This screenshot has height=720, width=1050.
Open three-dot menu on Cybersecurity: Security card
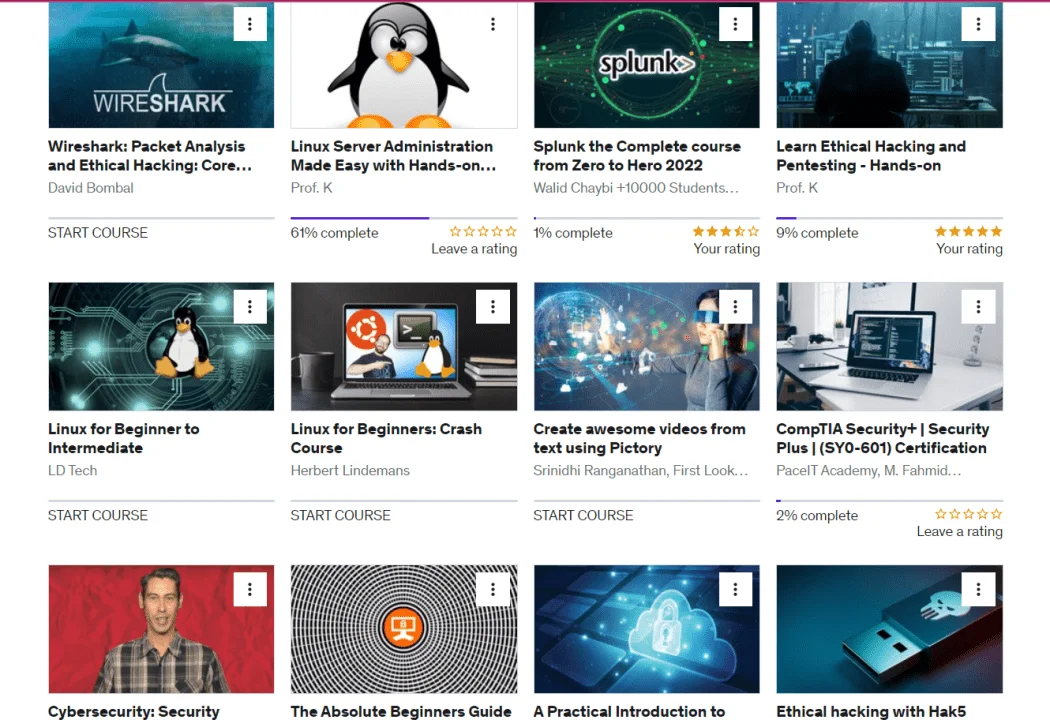pos(250,589)
